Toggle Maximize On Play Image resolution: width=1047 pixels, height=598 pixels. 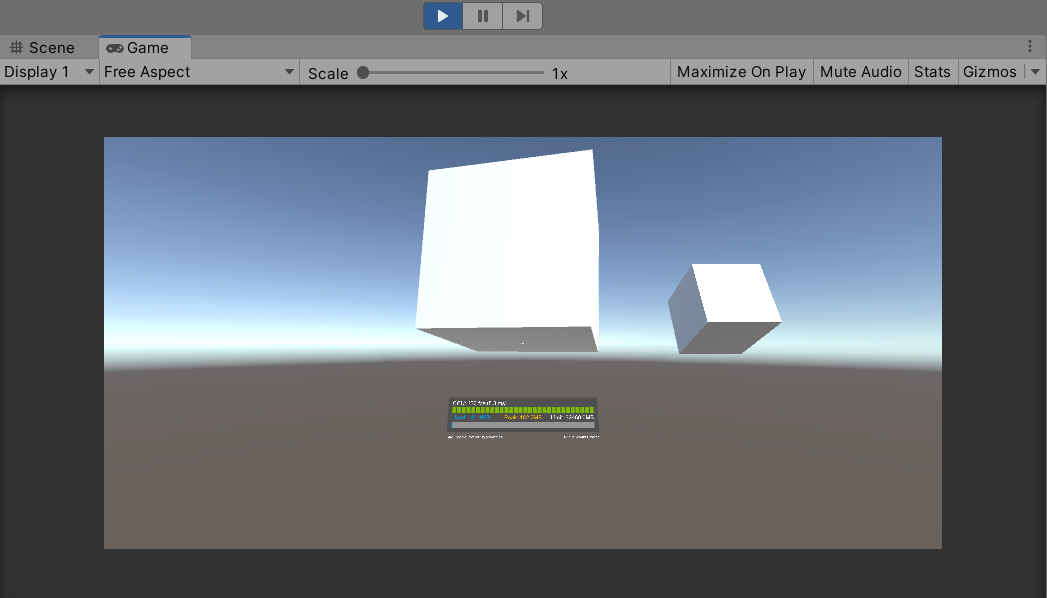[741, 72]
